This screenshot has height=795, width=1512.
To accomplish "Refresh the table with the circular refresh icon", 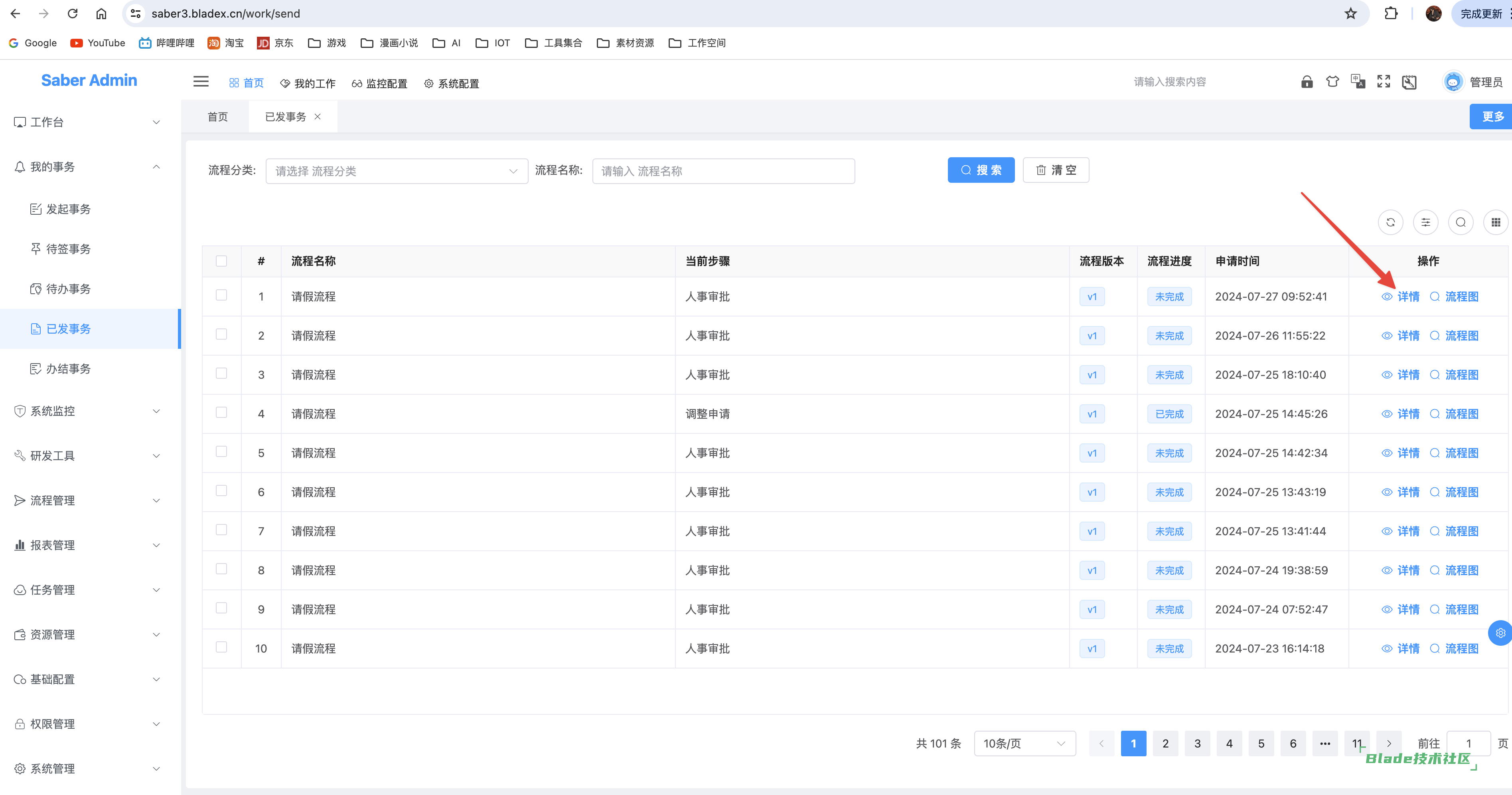I will (x=1390, y=223).
